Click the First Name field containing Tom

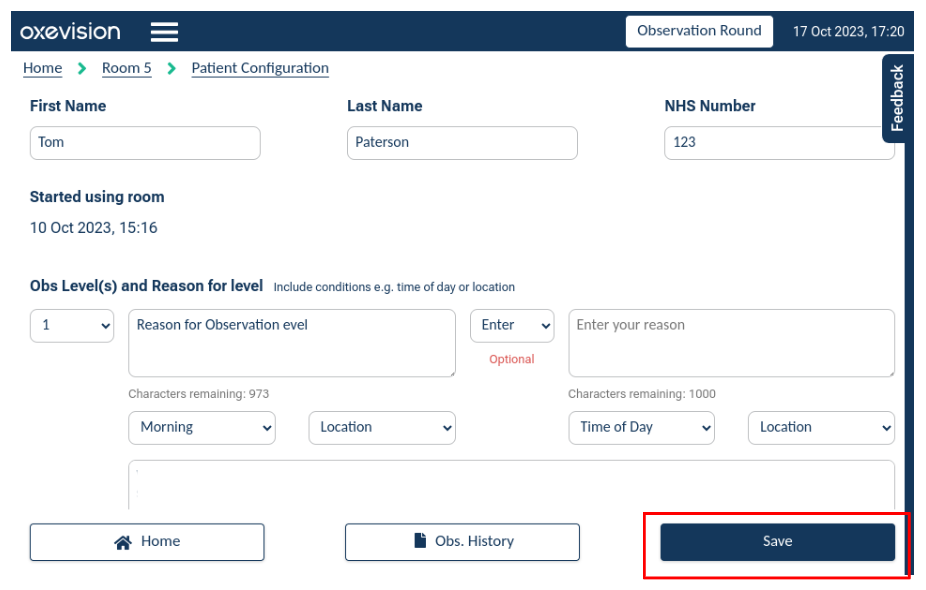[x=144, y=142]
